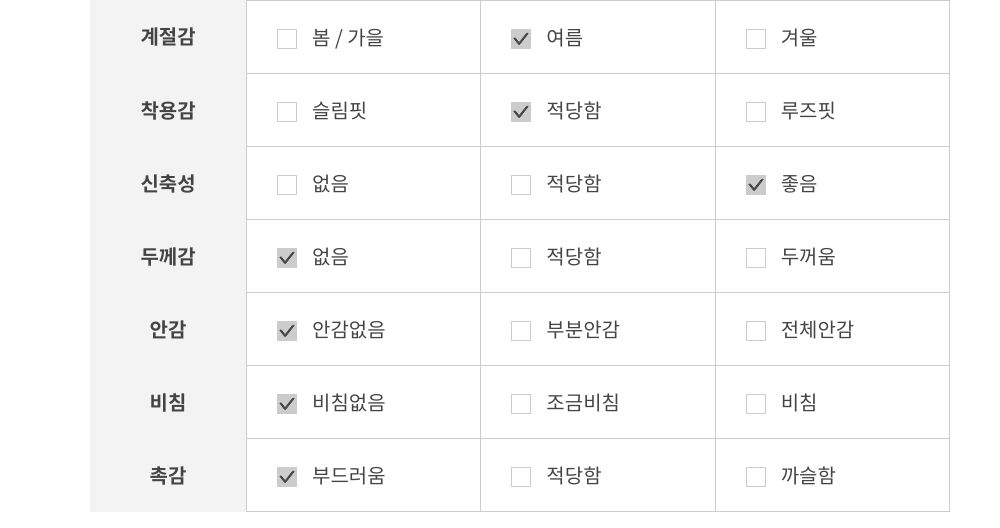Tick the 조금비침 checkbox
The height and width of the screenshot is (528, 1000).
click(521, 404)
